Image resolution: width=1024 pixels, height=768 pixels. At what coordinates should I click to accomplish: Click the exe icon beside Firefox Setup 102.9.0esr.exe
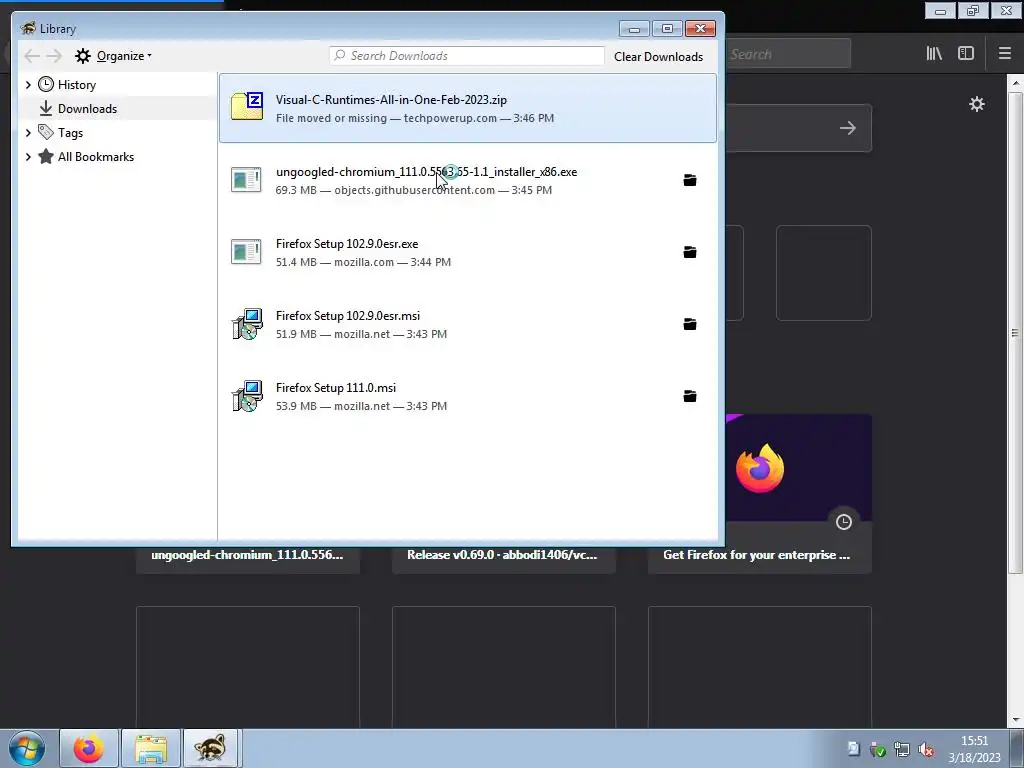click(246, 251)
